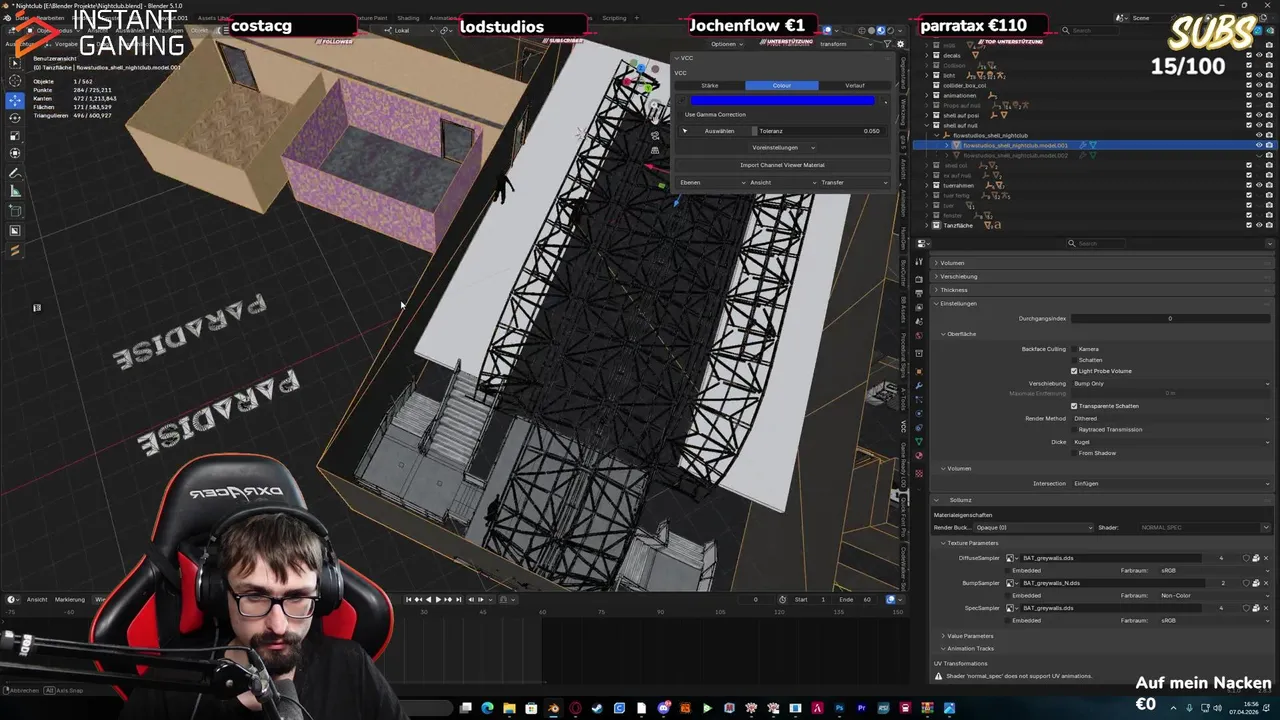Browse image for DiffuseSampler texture
Image resolution: width=1280 pixels, height=720 pixels.
[1011, 558]
